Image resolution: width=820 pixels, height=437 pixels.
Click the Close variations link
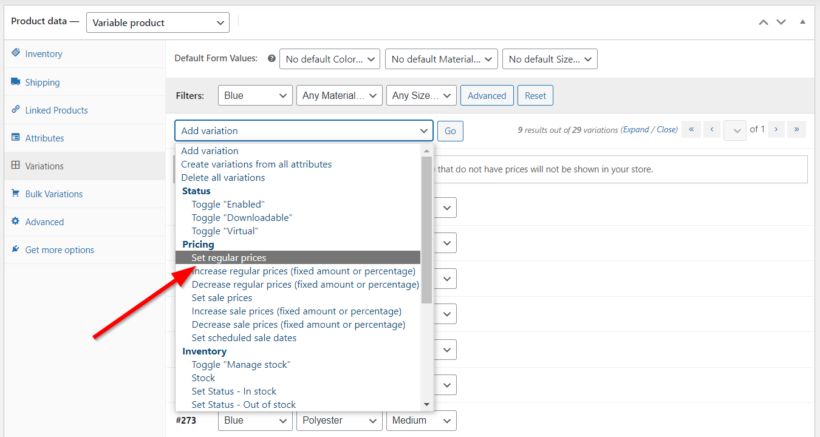point(666,130)
